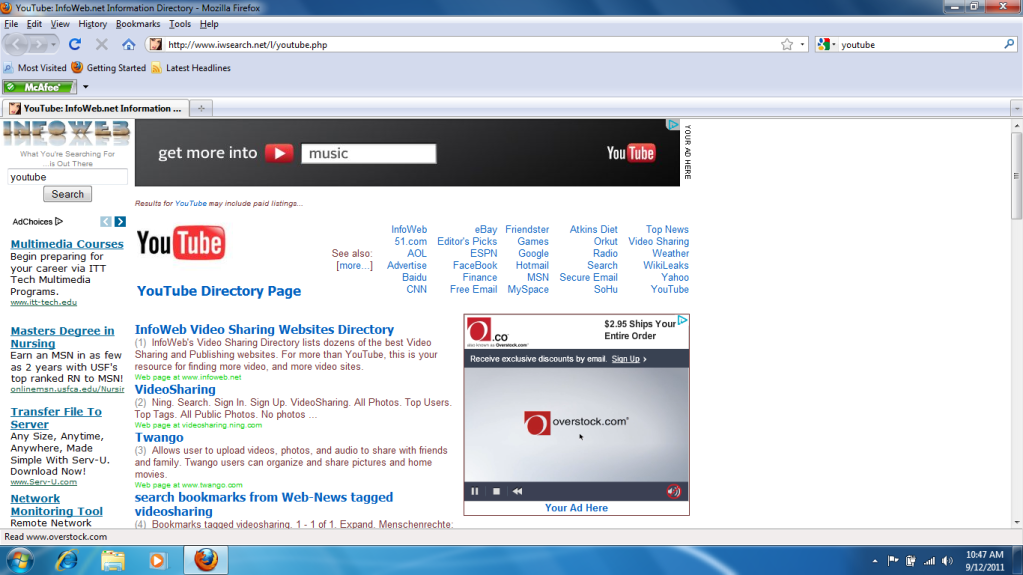This screenshot has height=575, width=1023.
Task: Reload the page with the refresh icon
Action: point(75,44)
